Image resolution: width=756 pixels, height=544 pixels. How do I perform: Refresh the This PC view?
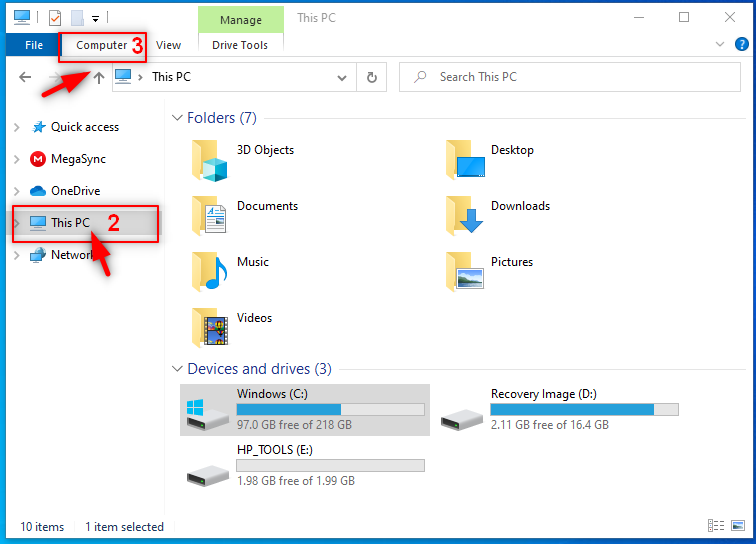(x=372, y=77)
